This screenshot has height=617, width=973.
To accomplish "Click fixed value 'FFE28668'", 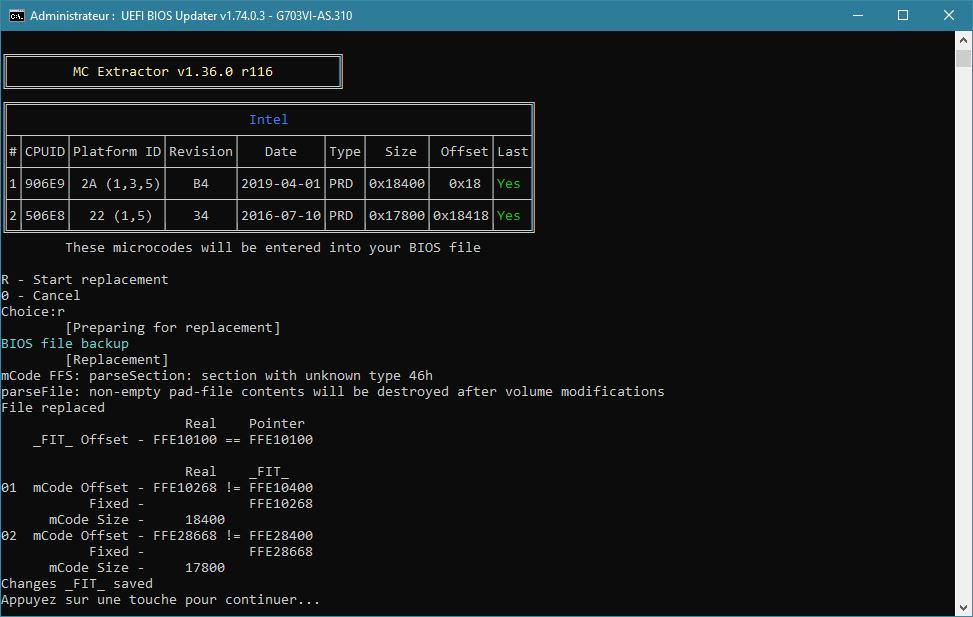I will (x=280, y=551).
